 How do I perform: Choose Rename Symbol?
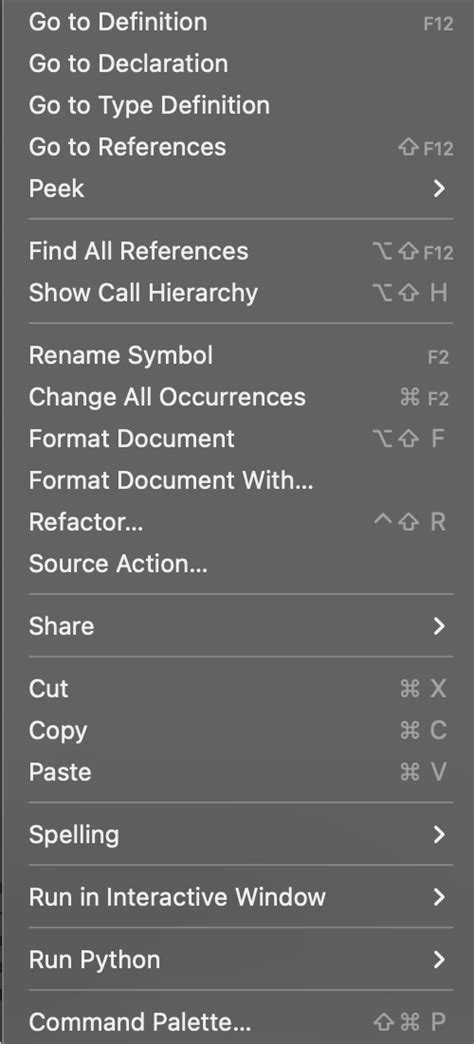click(x=241, y=356)
